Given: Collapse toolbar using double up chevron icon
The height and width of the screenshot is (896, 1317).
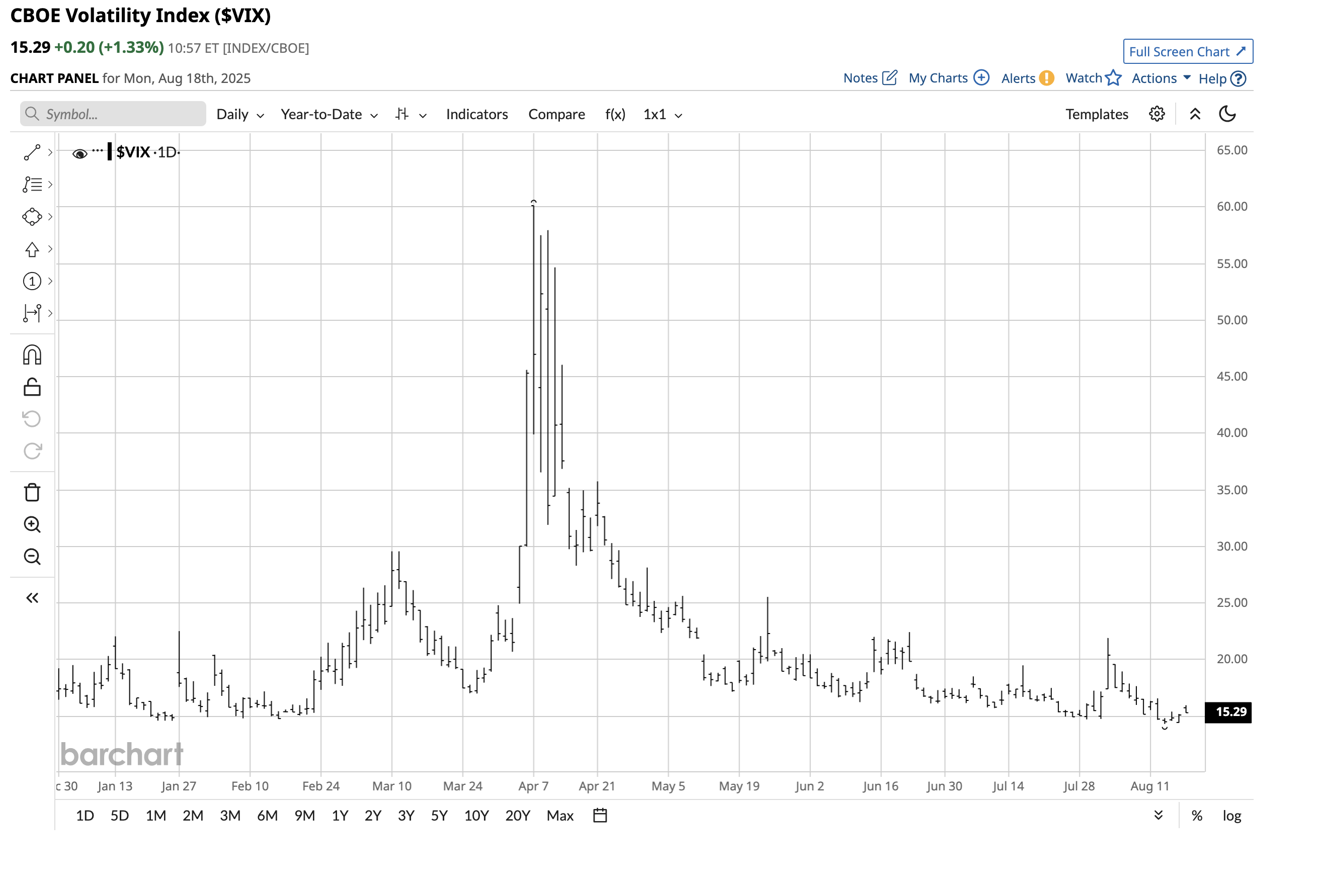Looking at the screenshot, I should click(x=1195, y=114).
